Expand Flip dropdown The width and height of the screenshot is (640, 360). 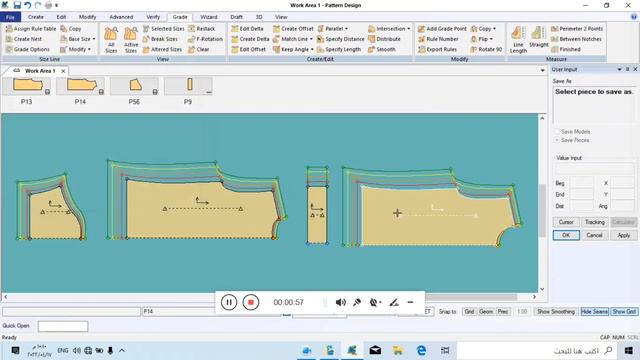pyautogui.click(x=491, y=39)
